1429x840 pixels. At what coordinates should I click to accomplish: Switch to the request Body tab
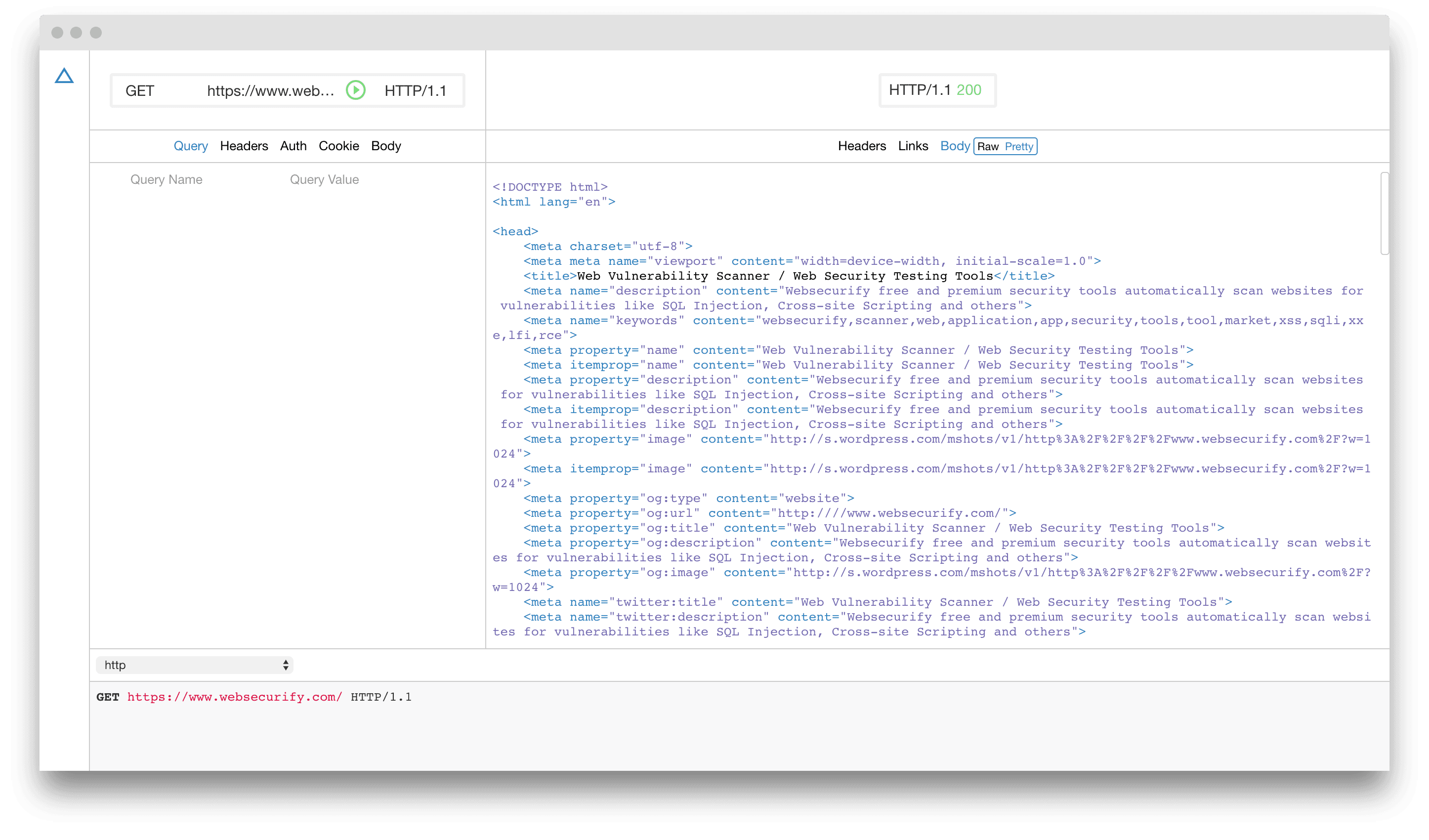(x=385, y=146)
